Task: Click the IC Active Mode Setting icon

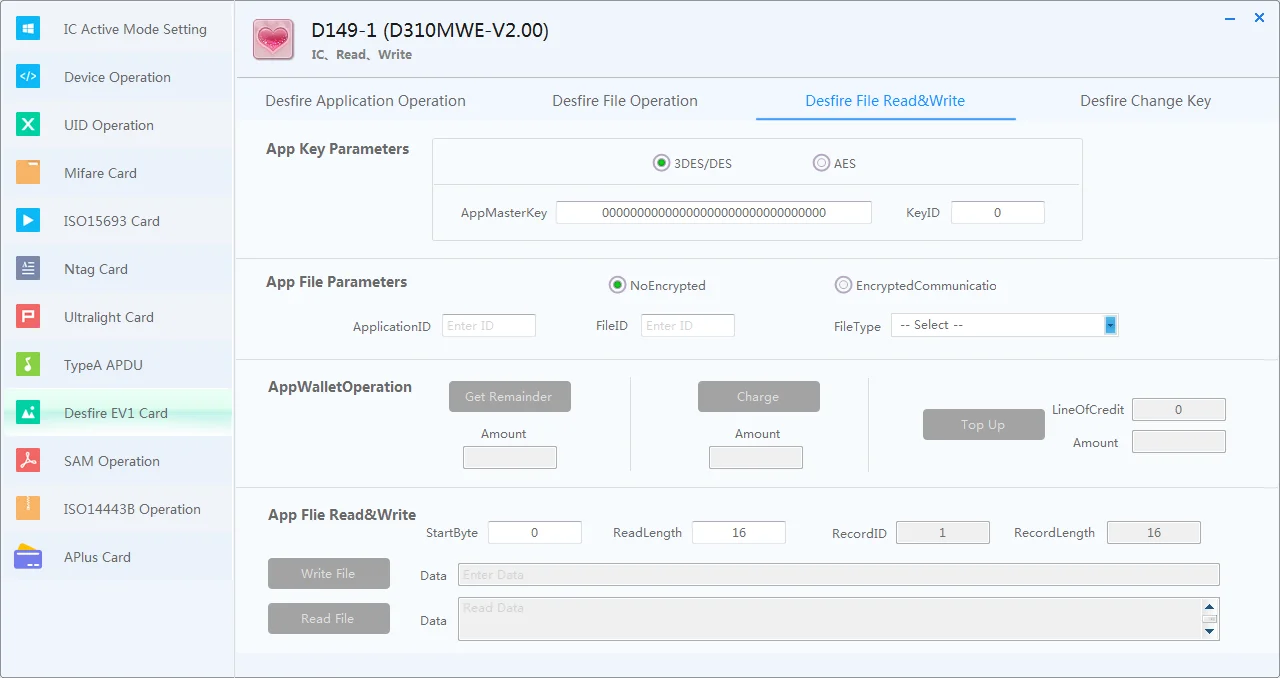Action: pyautogui.click(x=28, y=29)
